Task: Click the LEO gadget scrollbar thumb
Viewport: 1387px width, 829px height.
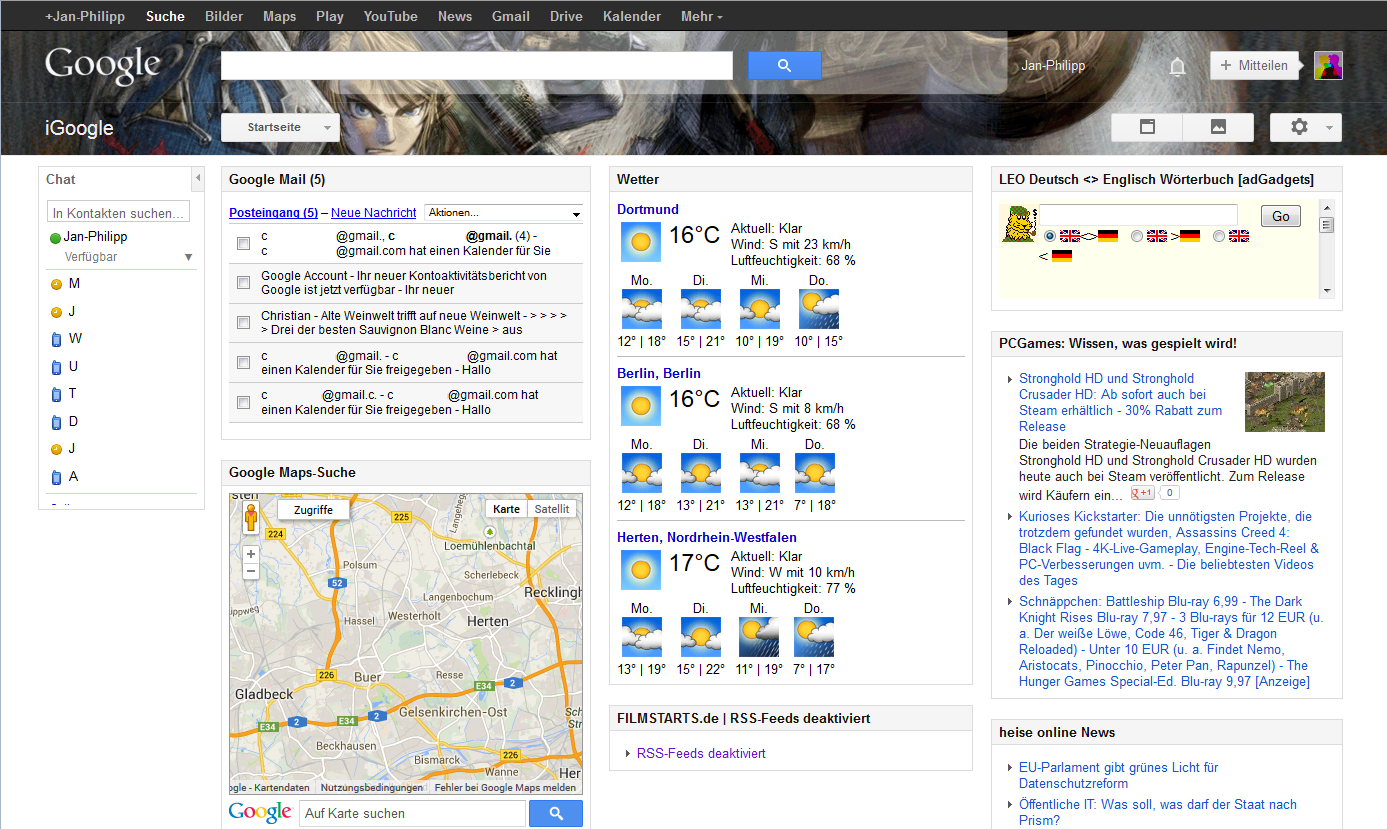Action: pos(1328,224)
